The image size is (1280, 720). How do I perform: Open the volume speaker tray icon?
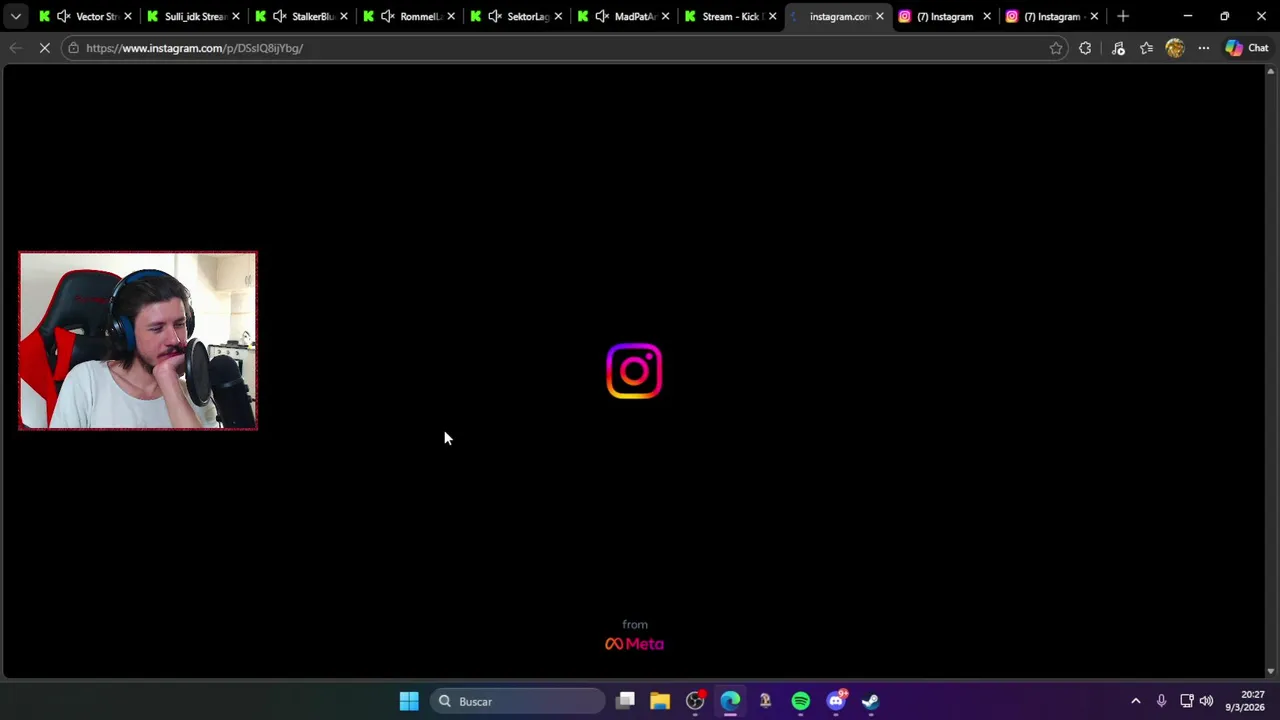pyautogui.click(x=1206, y=701)
